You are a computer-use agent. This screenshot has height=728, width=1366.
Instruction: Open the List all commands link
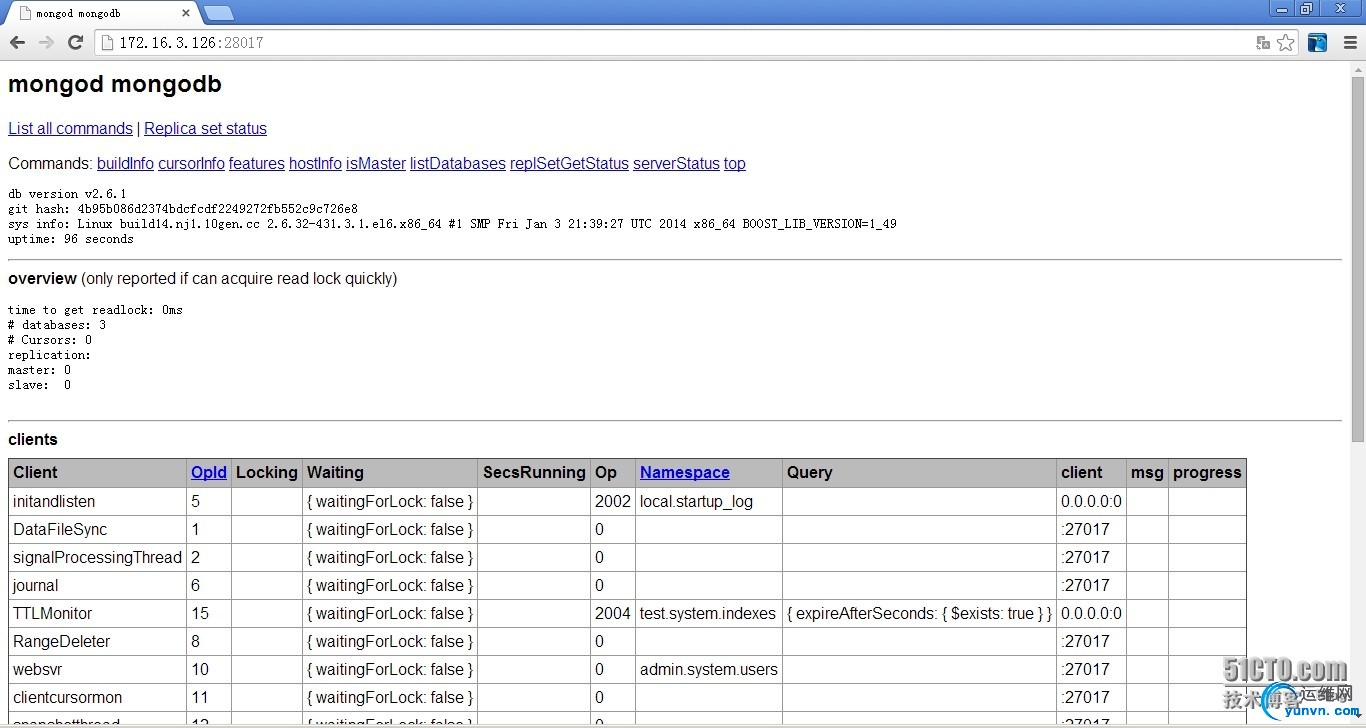[x=70, y=128]
